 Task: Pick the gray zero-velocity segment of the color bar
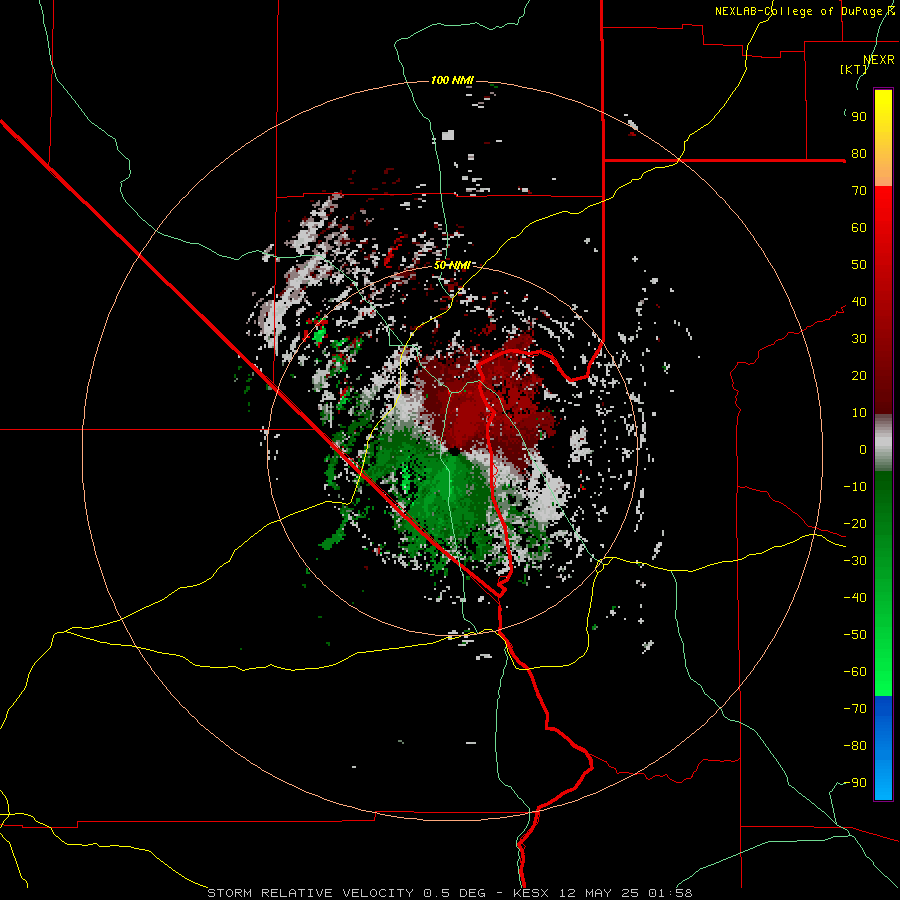pyautogui.click(x=883, y=443)
